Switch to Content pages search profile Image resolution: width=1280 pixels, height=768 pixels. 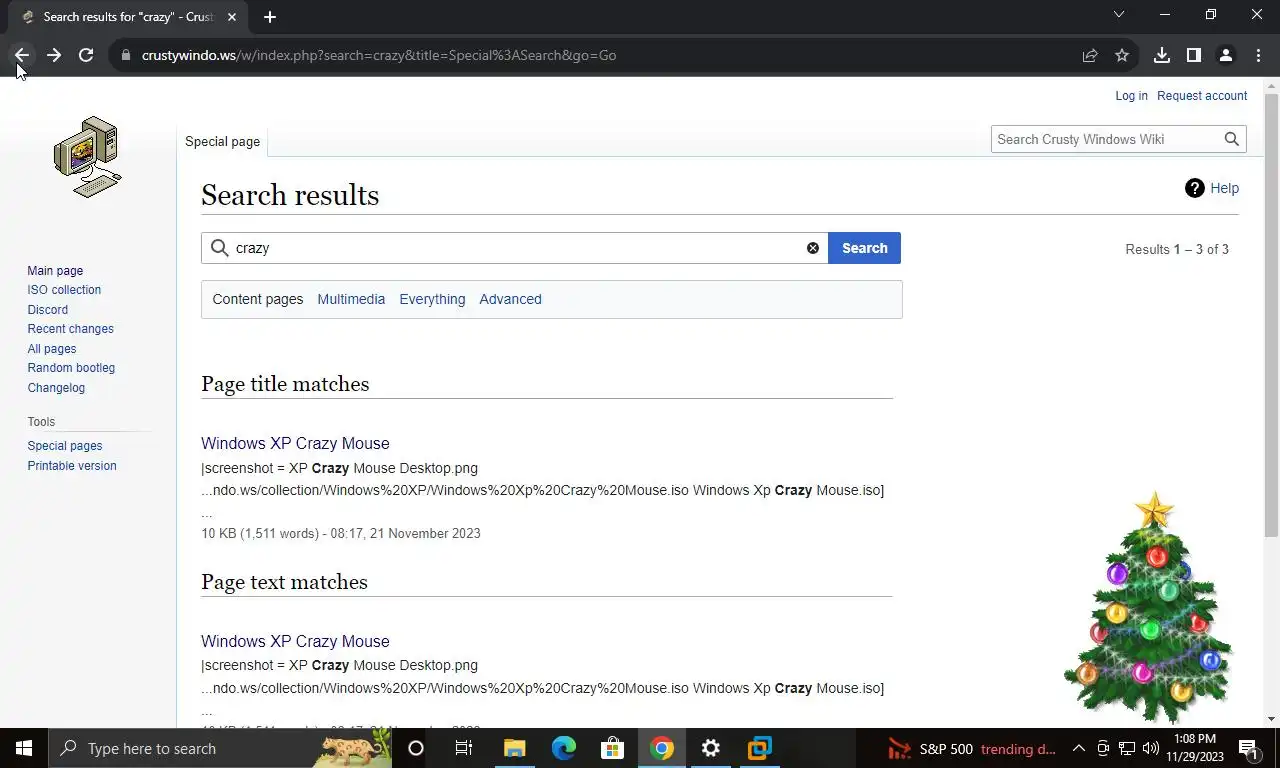coord(258,299)
